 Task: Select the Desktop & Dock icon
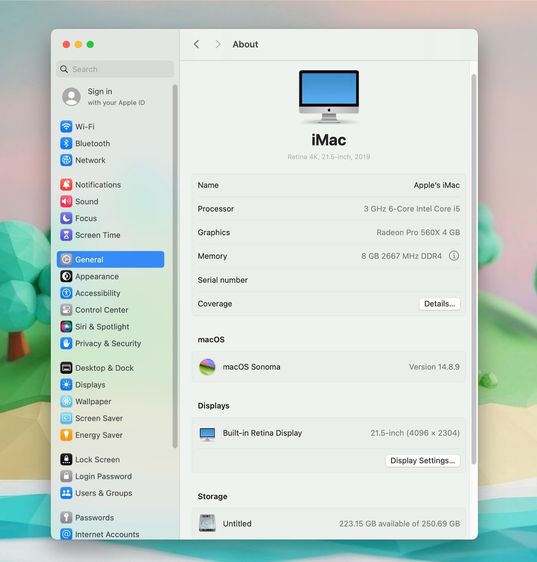[66, 368]
